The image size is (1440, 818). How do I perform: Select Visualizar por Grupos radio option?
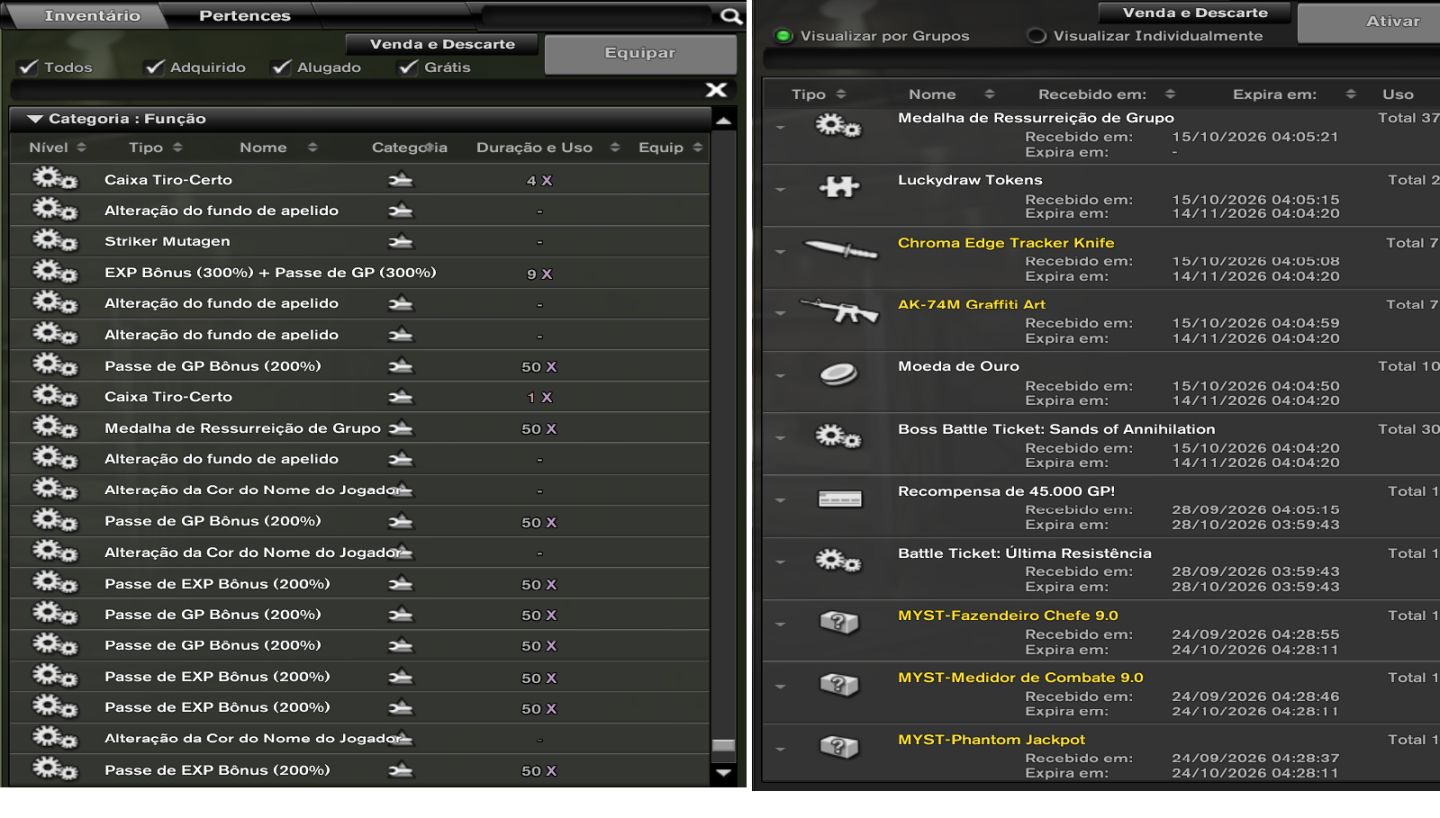coord(785,36)
